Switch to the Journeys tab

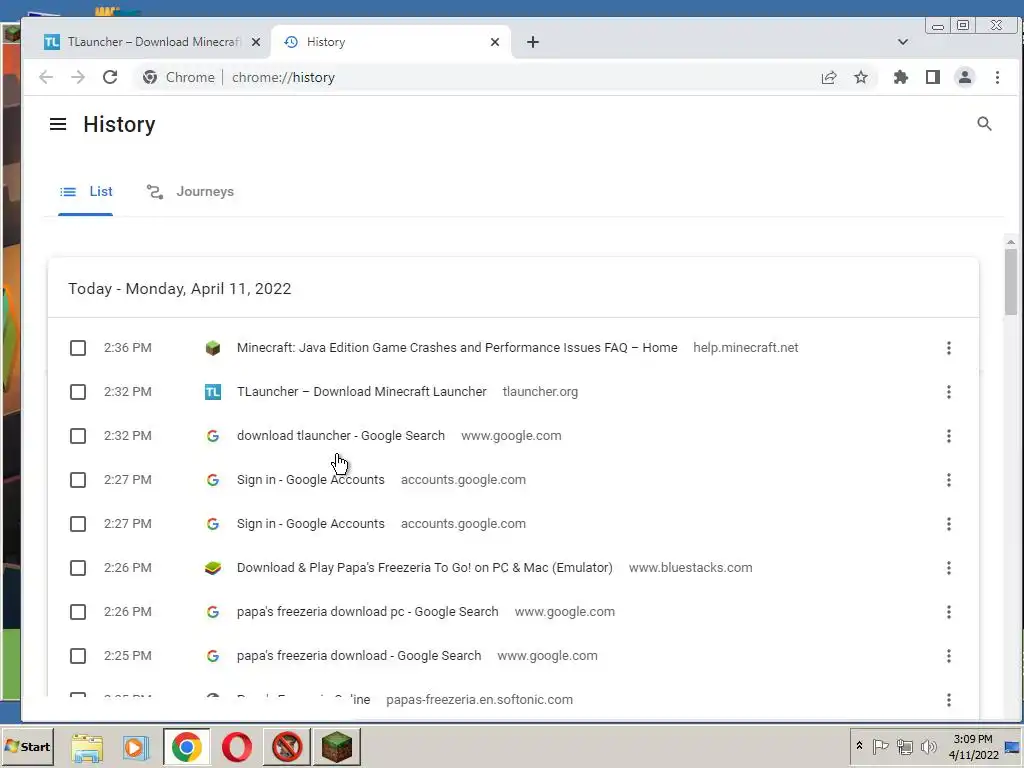189,191
